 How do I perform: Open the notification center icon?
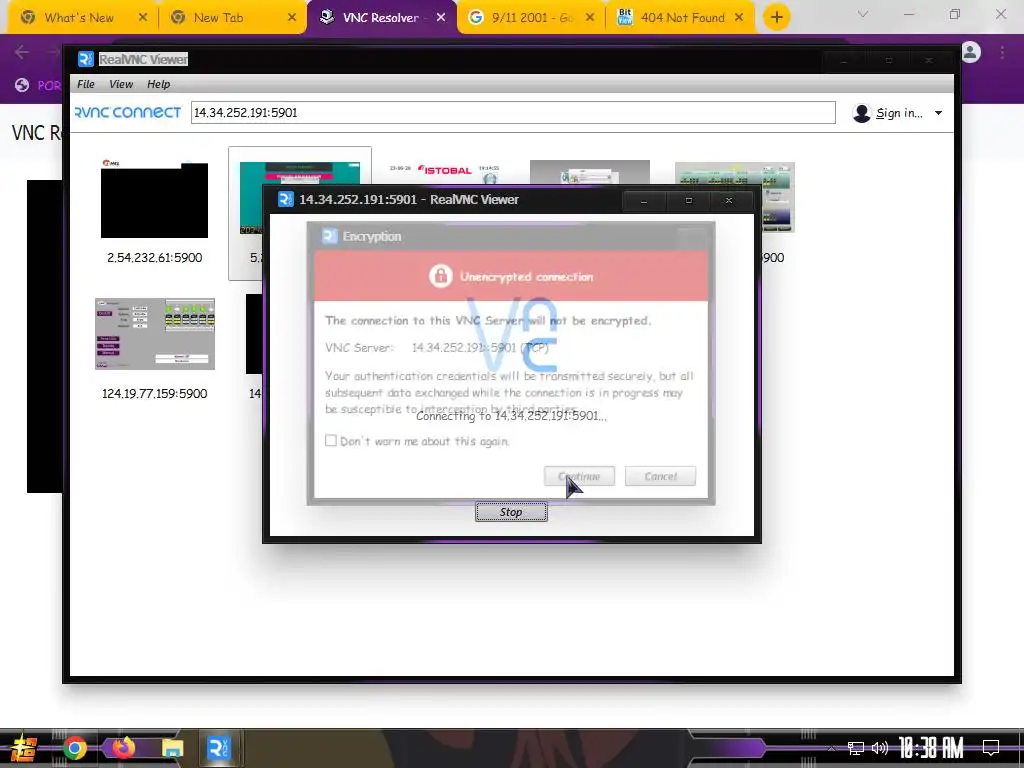coord(991,748)
